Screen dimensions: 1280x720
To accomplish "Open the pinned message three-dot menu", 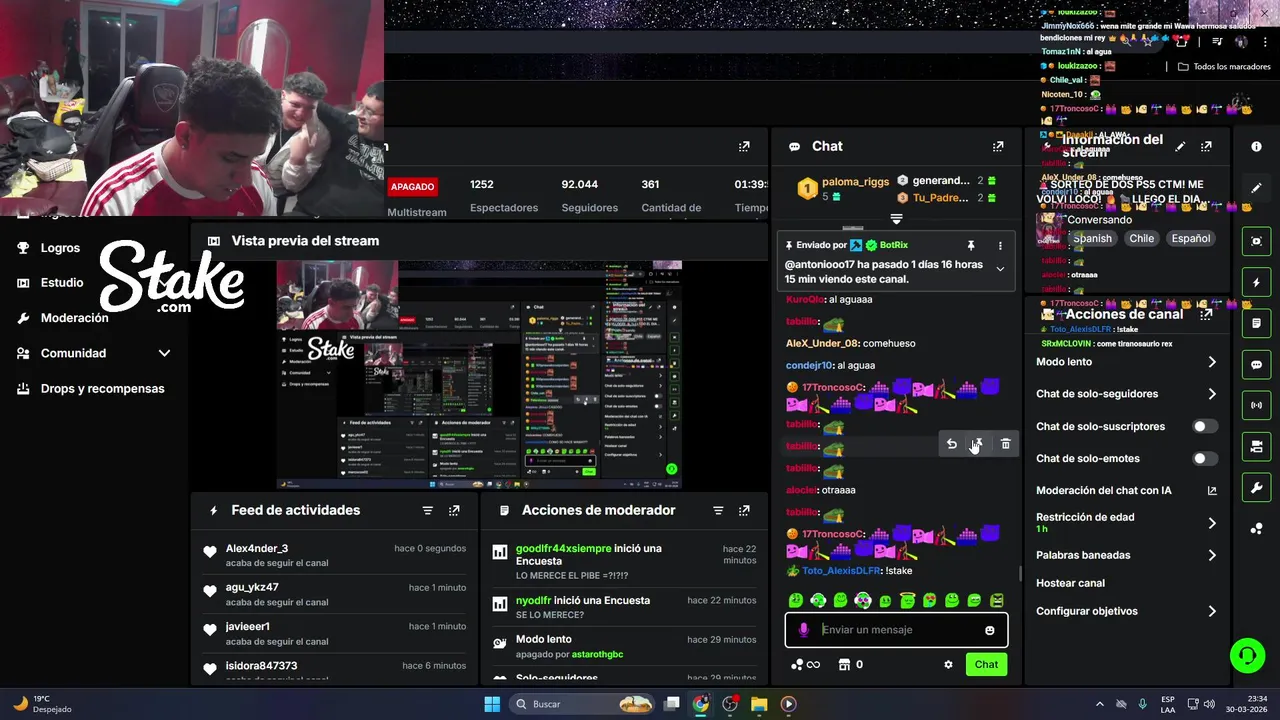I will click(x=1000, y=245).
